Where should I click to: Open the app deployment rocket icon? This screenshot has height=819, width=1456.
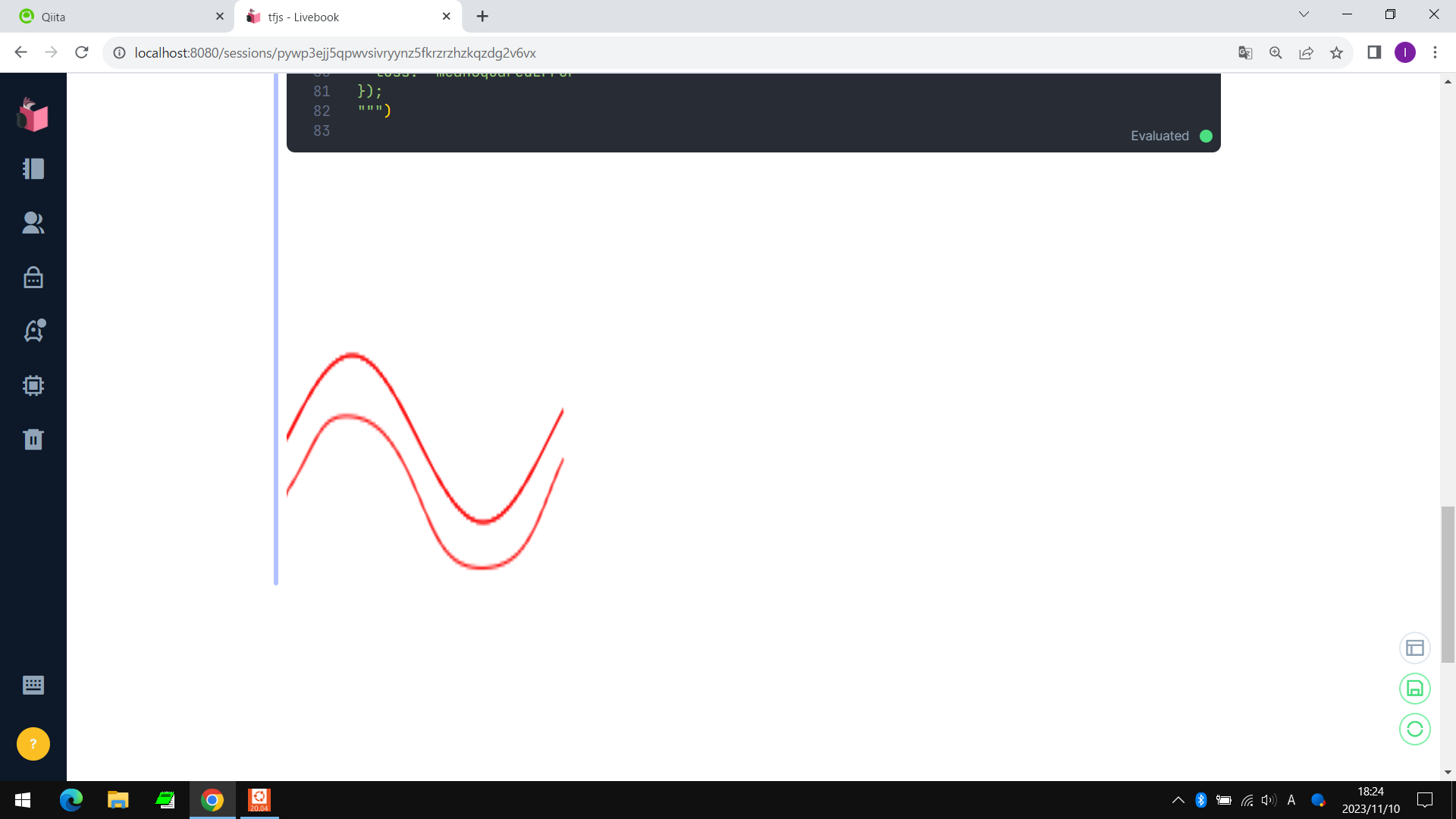pos(33,331)
